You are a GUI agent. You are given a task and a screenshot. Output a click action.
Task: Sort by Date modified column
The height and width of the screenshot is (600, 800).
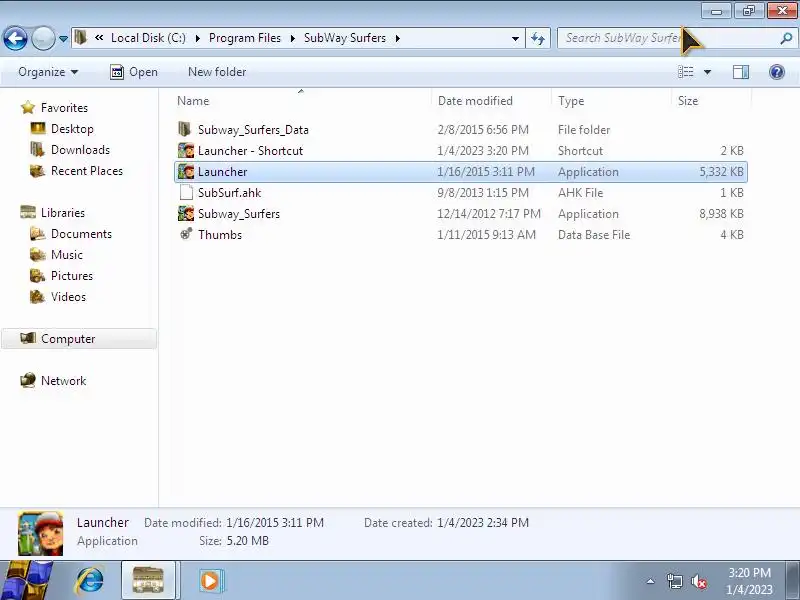coord(492,101)
